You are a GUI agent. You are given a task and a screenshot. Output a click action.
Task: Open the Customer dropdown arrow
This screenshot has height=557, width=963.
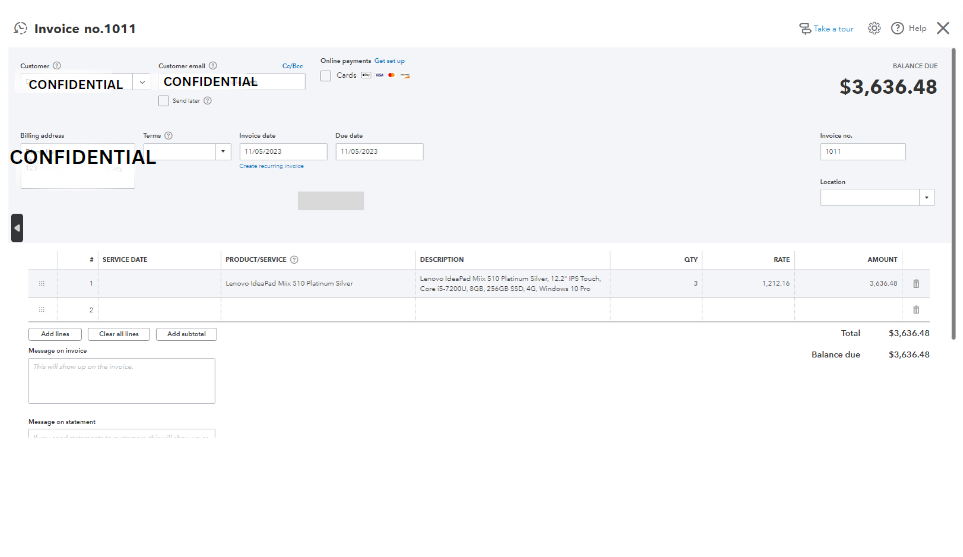(x=142, y=82)
